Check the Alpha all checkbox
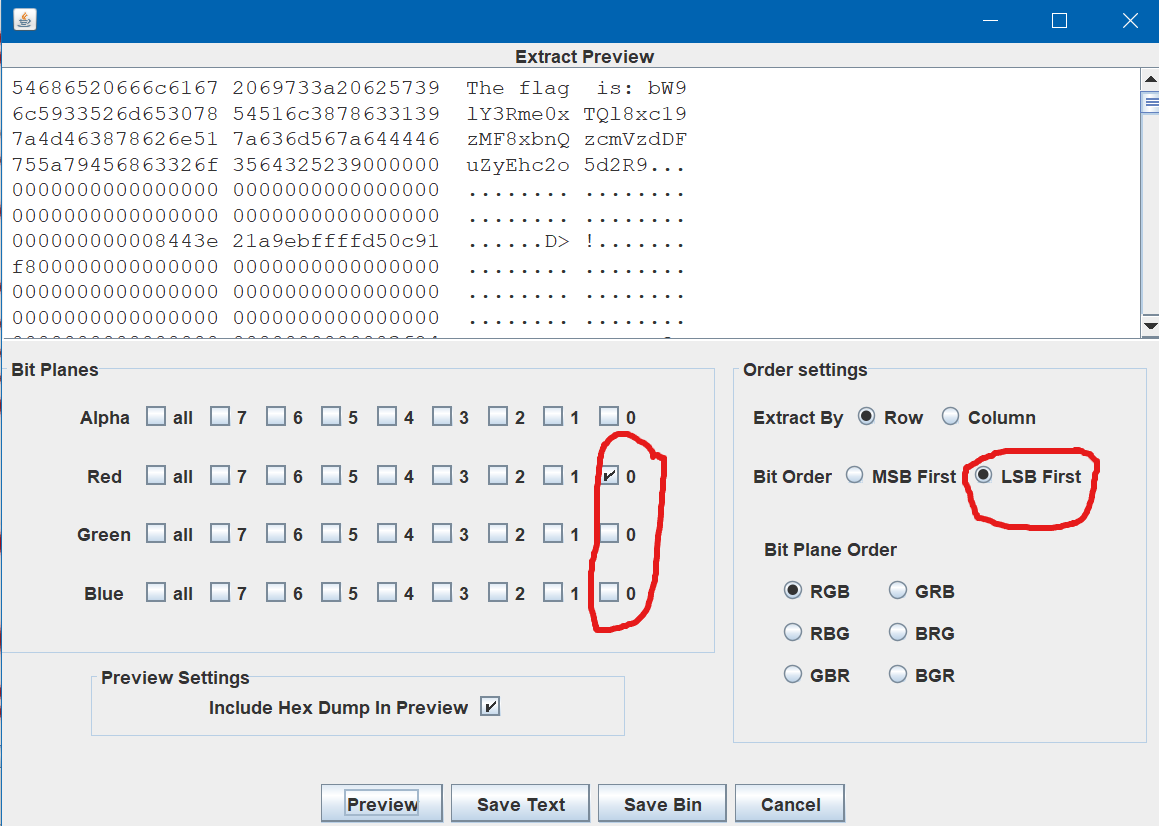1159x826 pixels. [156, 417]
